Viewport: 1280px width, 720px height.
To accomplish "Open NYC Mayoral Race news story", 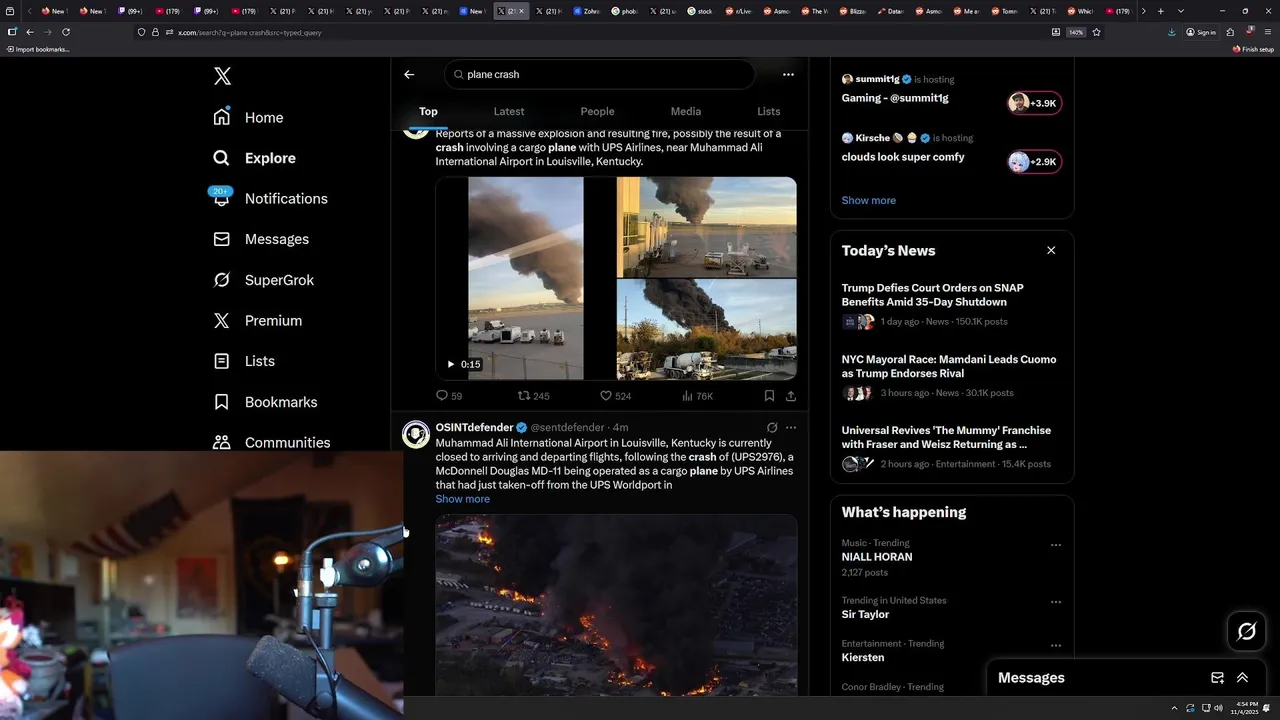I will 949,366.
